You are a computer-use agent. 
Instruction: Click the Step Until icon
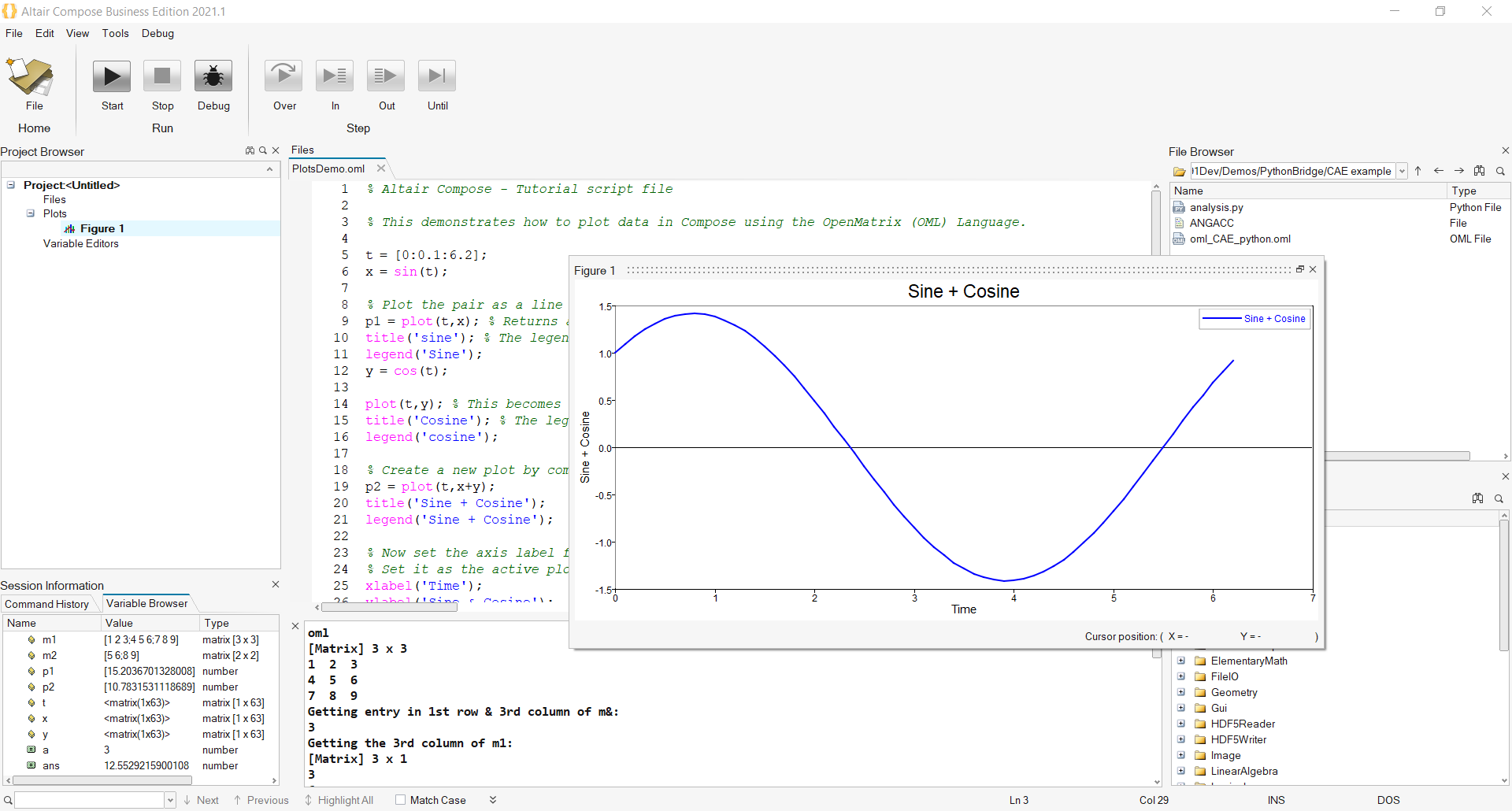[x=436, y=75]
